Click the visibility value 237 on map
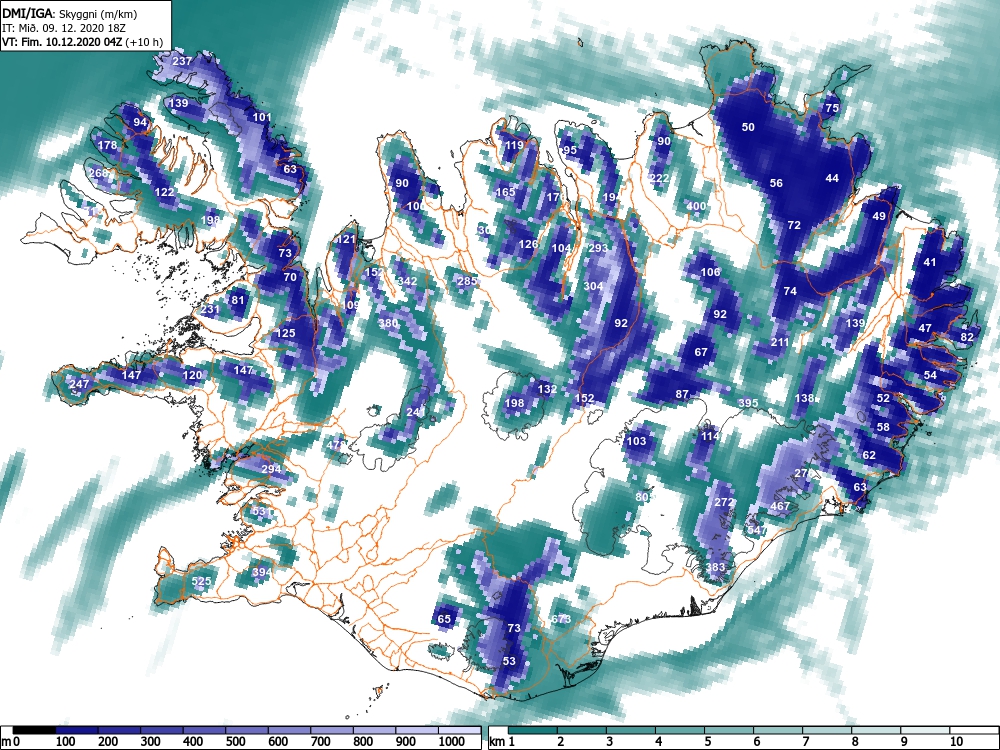This screenshot has width=1000, height=750. point(182,61)
